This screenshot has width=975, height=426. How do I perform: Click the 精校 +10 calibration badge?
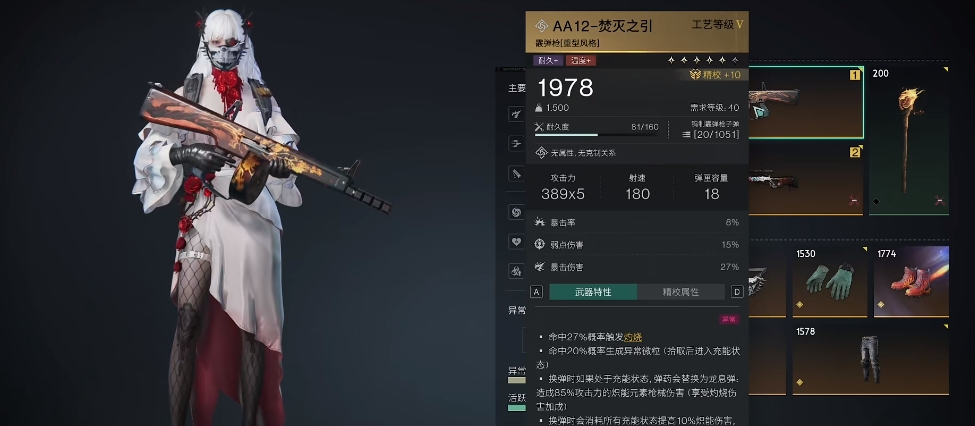tap(715, 75)
